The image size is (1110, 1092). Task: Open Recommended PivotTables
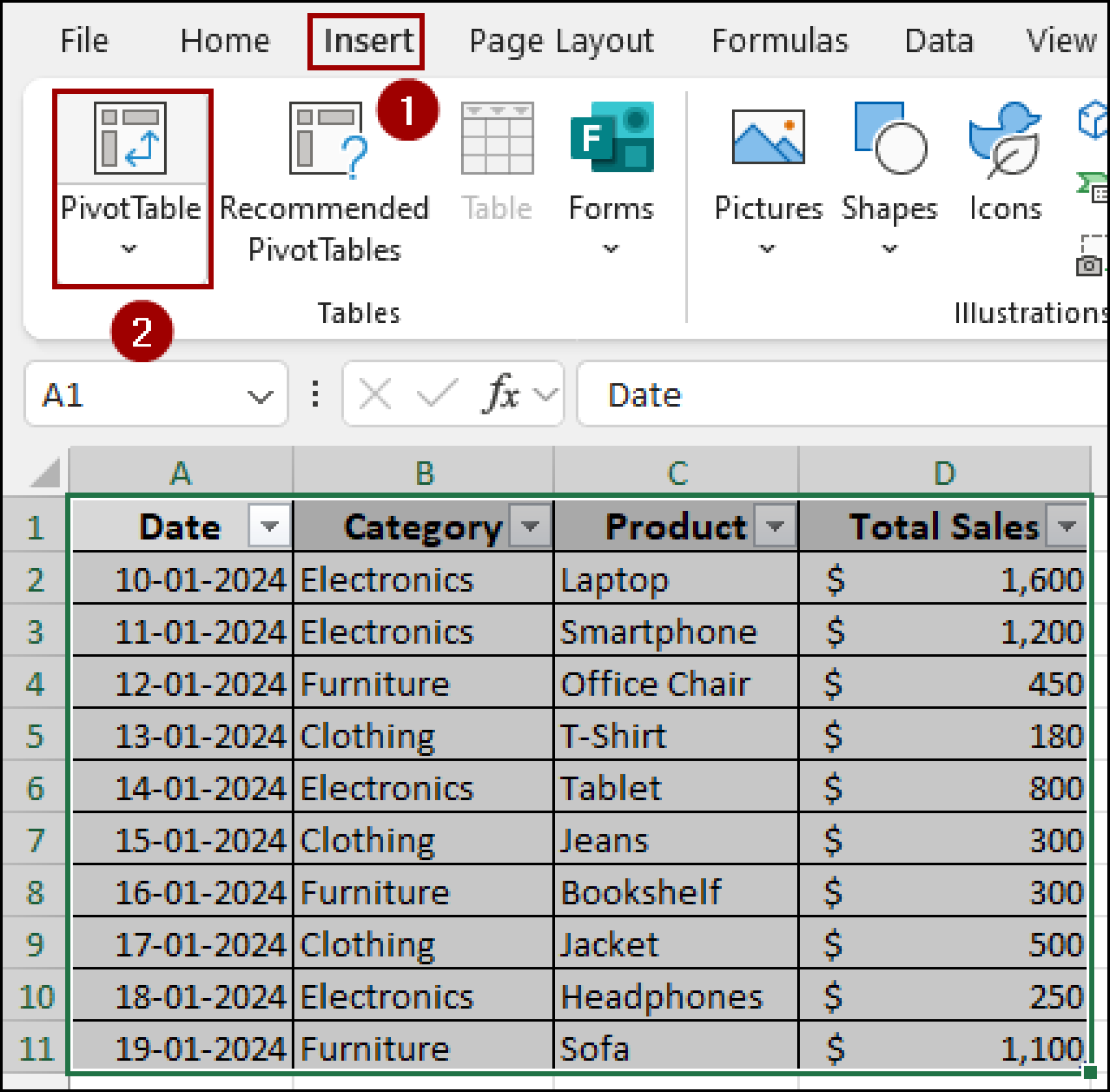(325, 138)
